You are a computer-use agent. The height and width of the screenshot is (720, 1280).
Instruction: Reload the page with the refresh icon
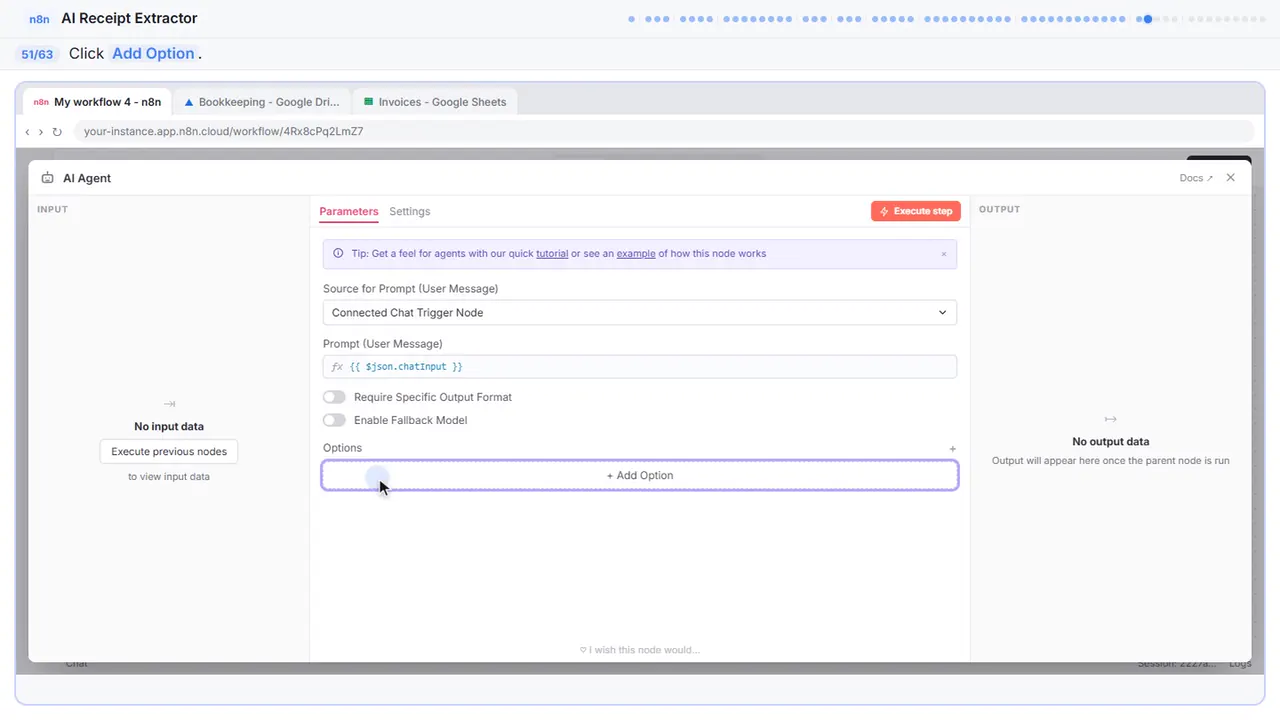[x=57, y=132]
